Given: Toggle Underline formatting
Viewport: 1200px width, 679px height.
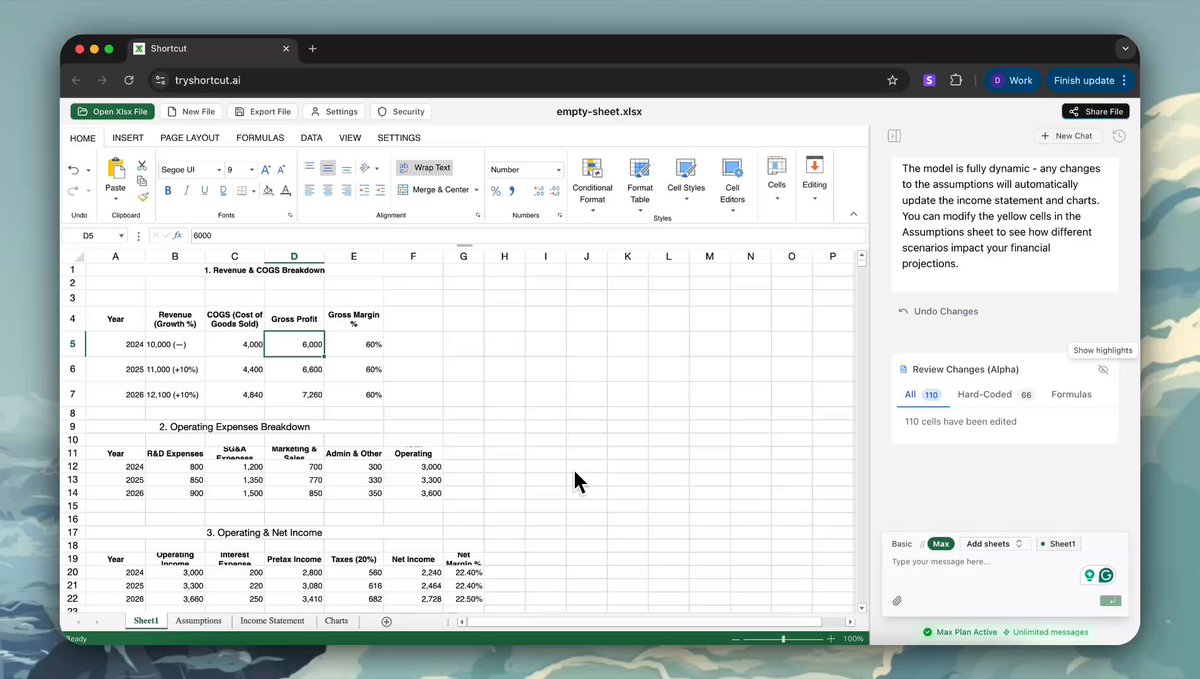Looking at the screenshot, I should click(x=205, y=190).
